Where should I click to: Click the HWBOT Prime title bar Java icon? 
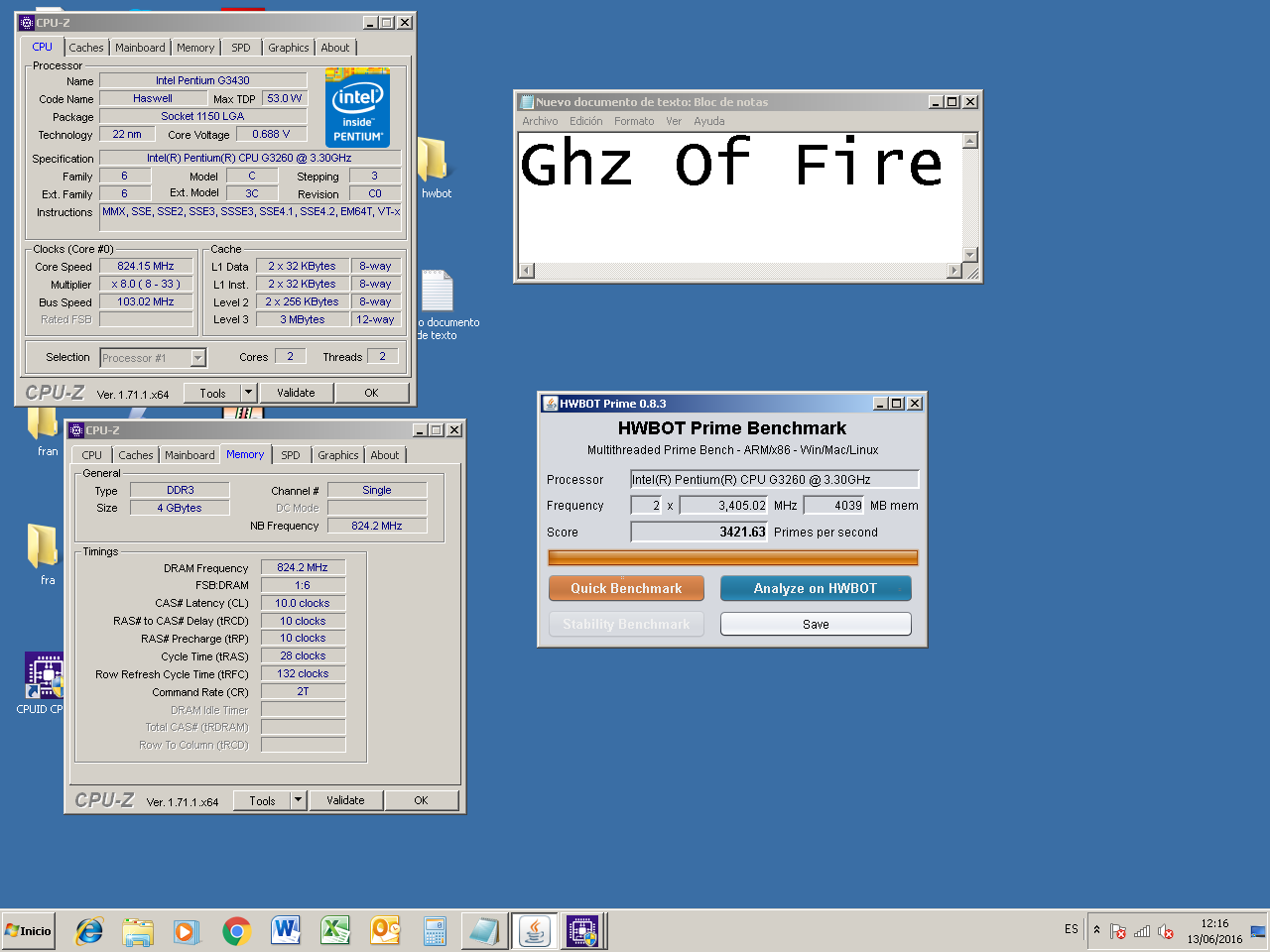pyautogui.click(x=550, y=404)
